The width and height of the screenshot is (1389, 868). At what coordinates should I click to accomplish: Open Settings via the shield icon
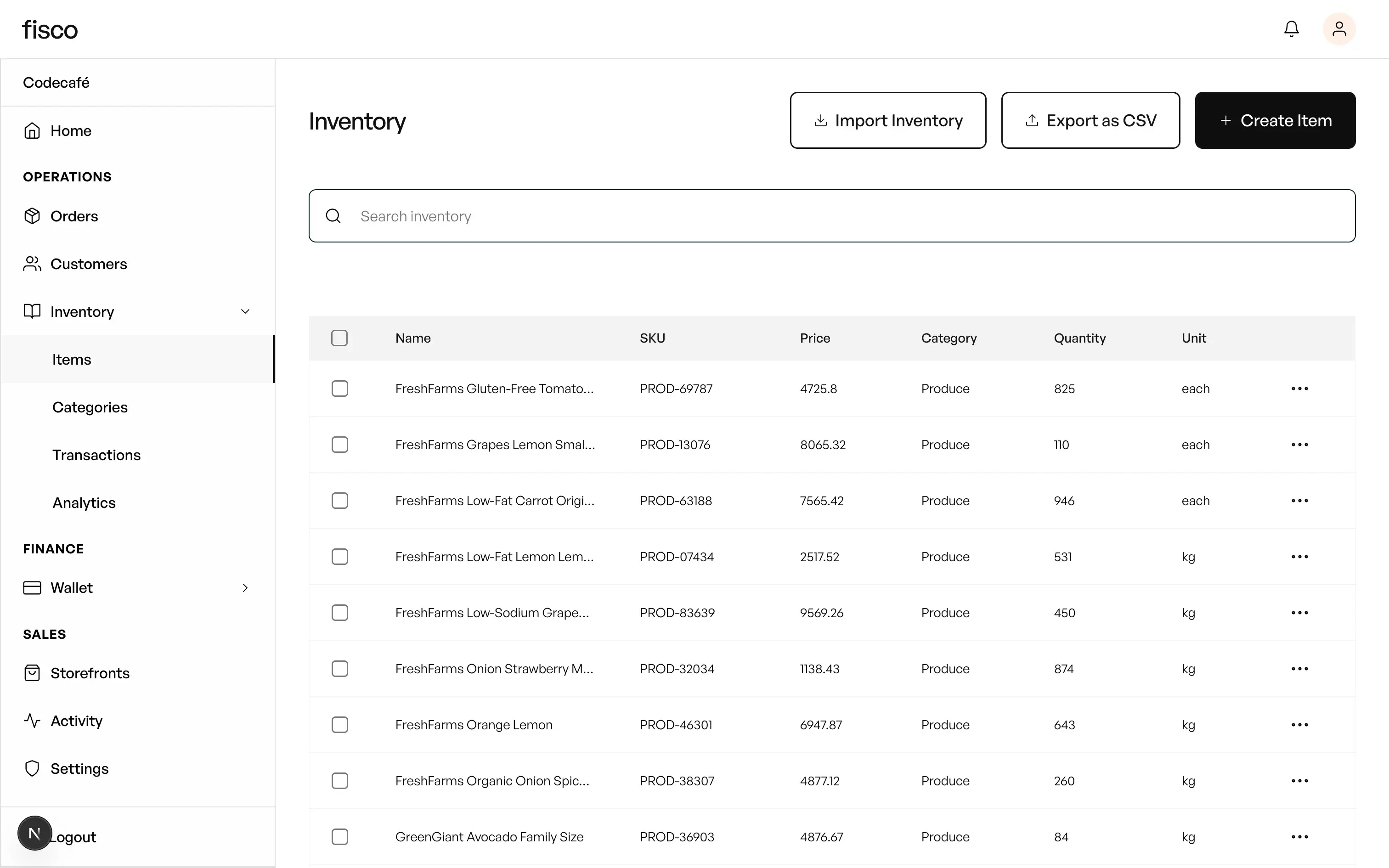(32, 768)
